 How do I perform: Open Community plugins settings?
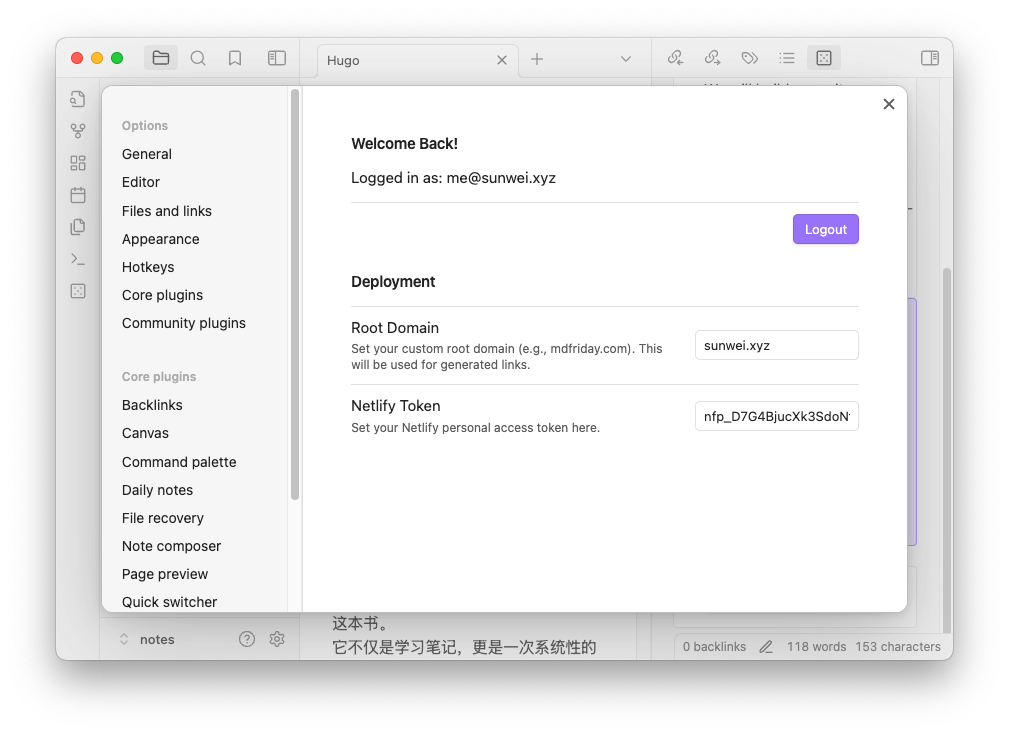tap(184, 323)
